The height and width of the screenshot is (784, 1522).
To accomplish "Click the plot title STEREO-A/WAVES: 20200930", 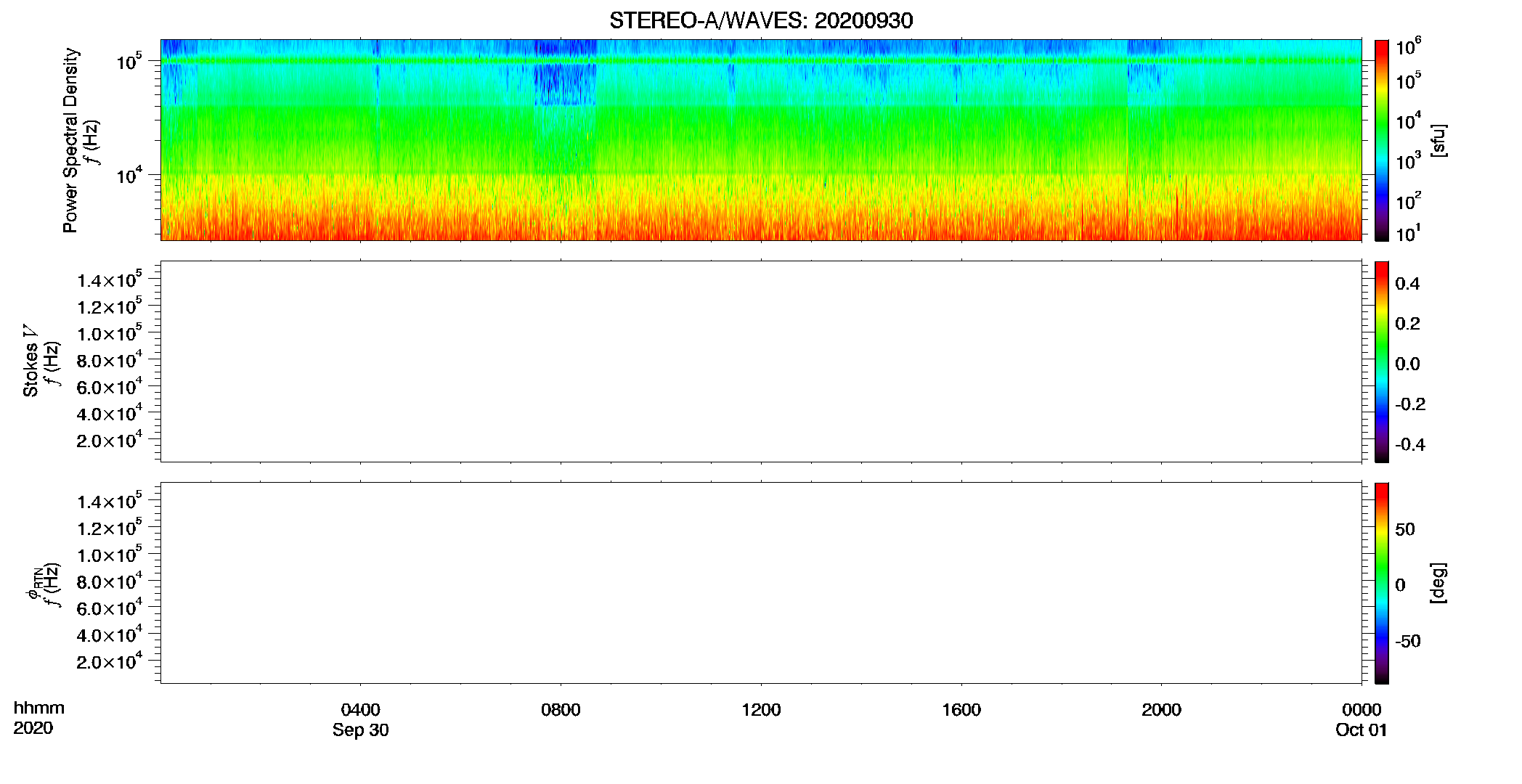I will click(761, 20).
